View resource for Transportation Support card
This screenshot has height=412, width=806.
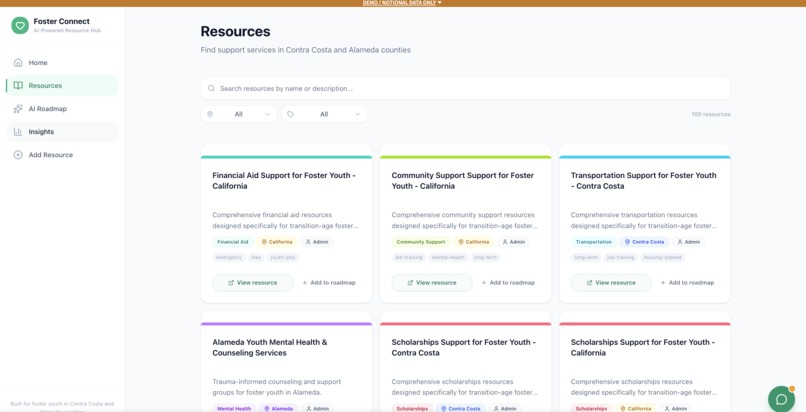click(611, 283)
